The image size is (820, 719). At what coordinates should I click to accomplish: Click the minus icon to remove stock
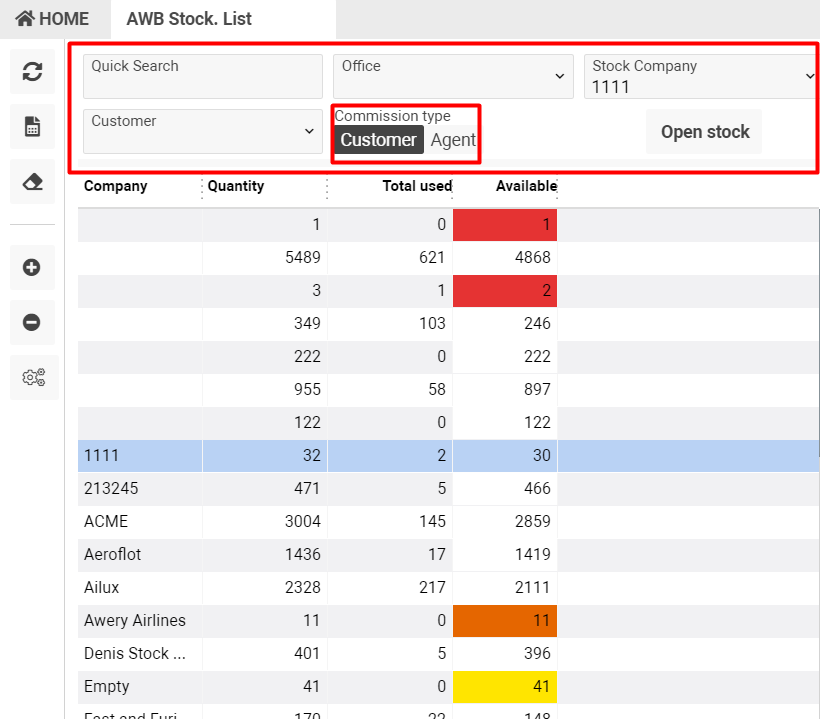coord(33,322)
